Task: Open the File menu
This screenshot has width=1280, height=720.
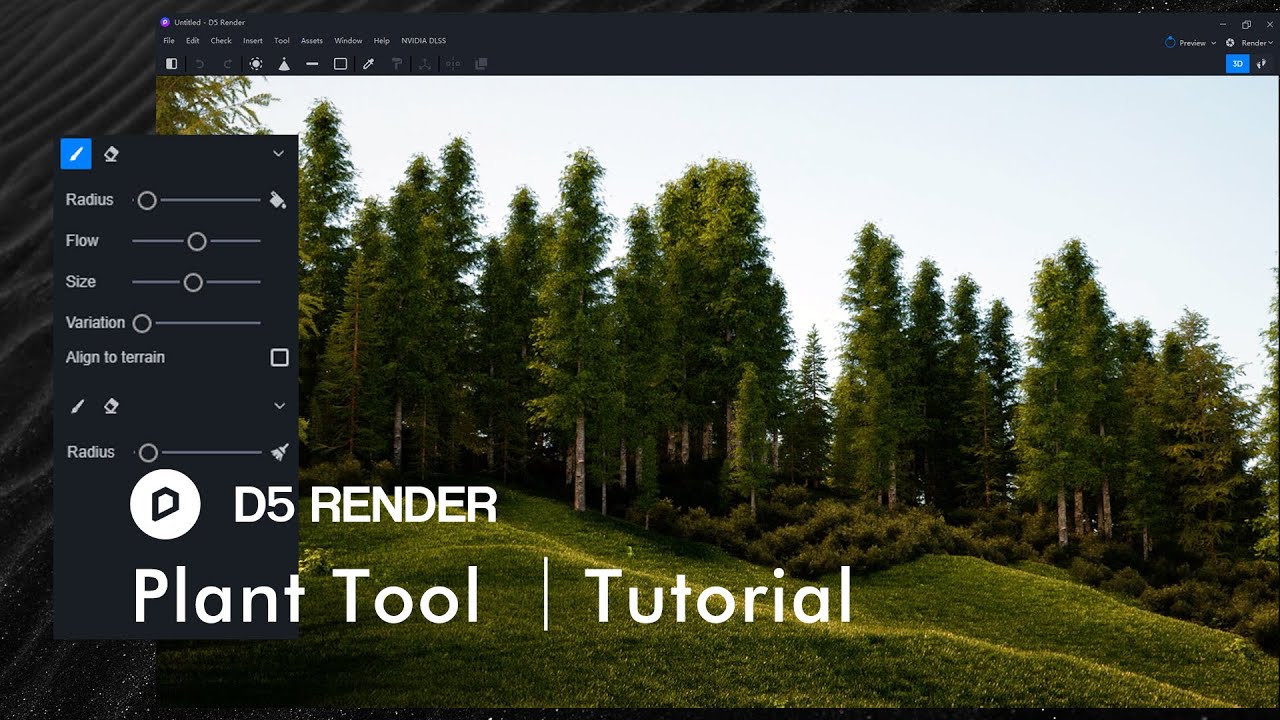Action: (169, 41)
